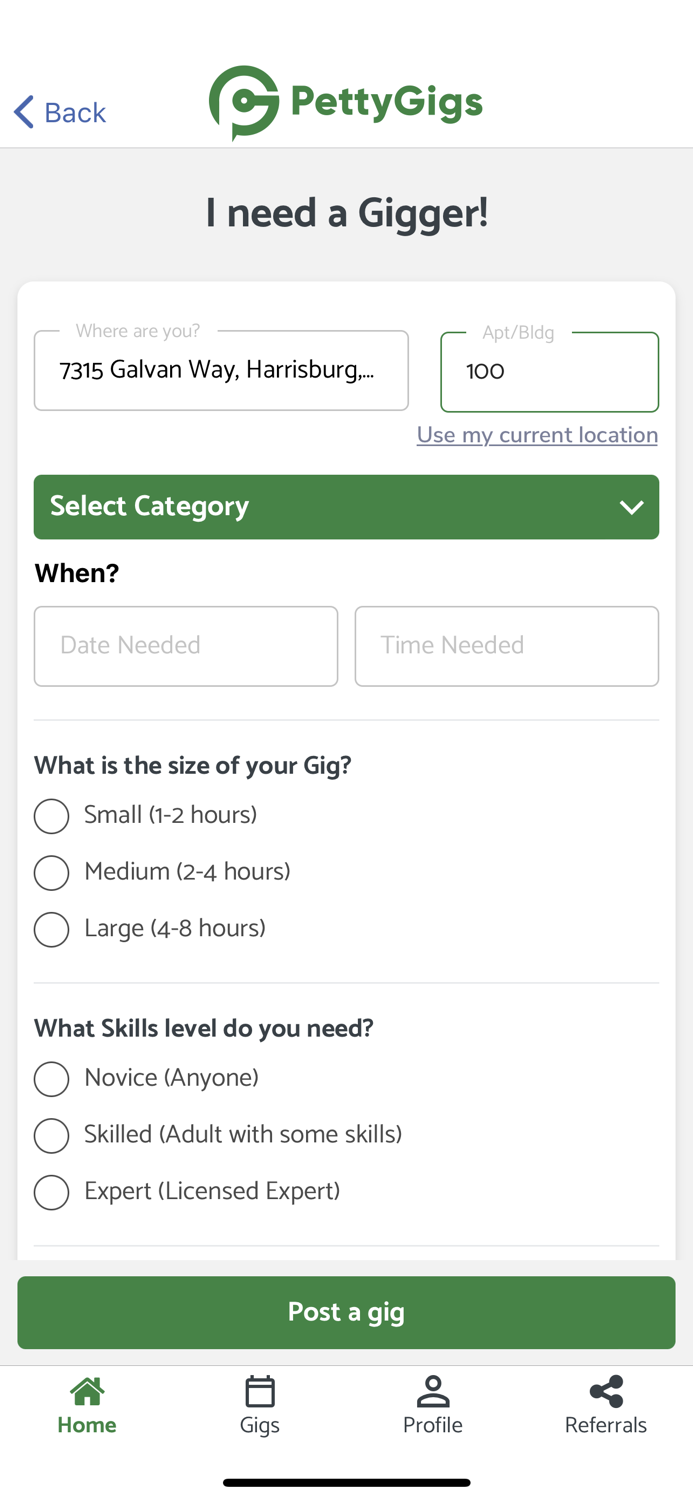Viewport: 693px width, 1500px height.
Task: Open the Time Needed picker
Action: point(506,646)
